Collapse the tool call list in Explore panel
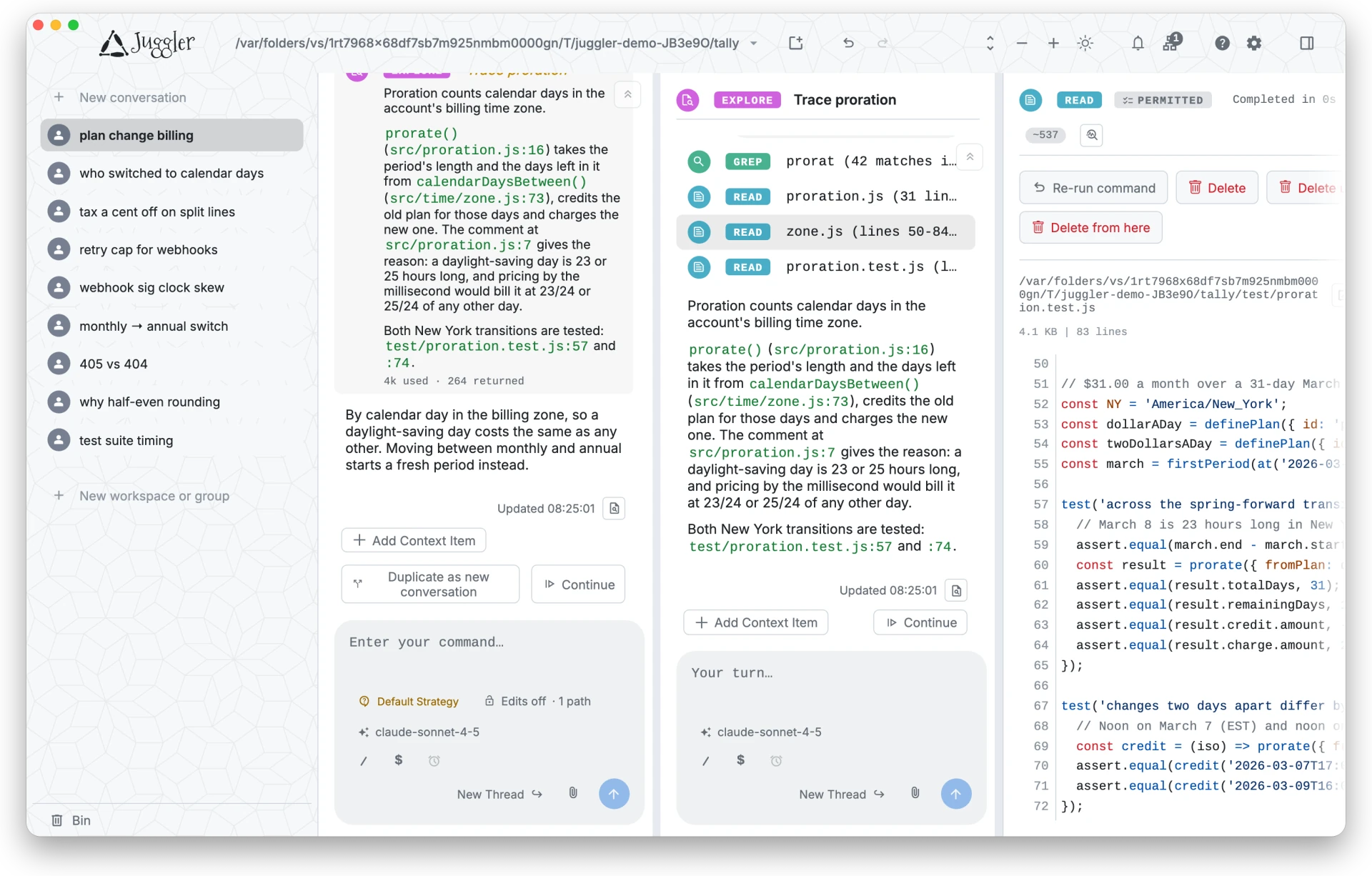This screenshot has width=1372, height=876. click(x=970, y=157)
